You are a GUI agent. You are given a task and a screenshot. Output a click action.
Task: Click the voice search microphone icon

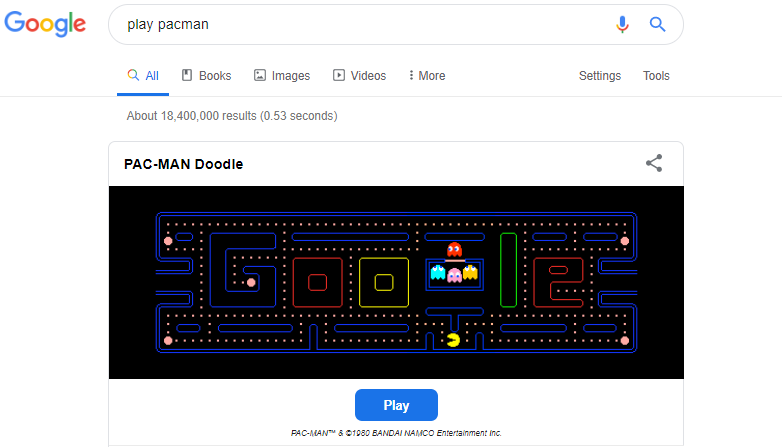pyautogui.click(x=622, y=24)
